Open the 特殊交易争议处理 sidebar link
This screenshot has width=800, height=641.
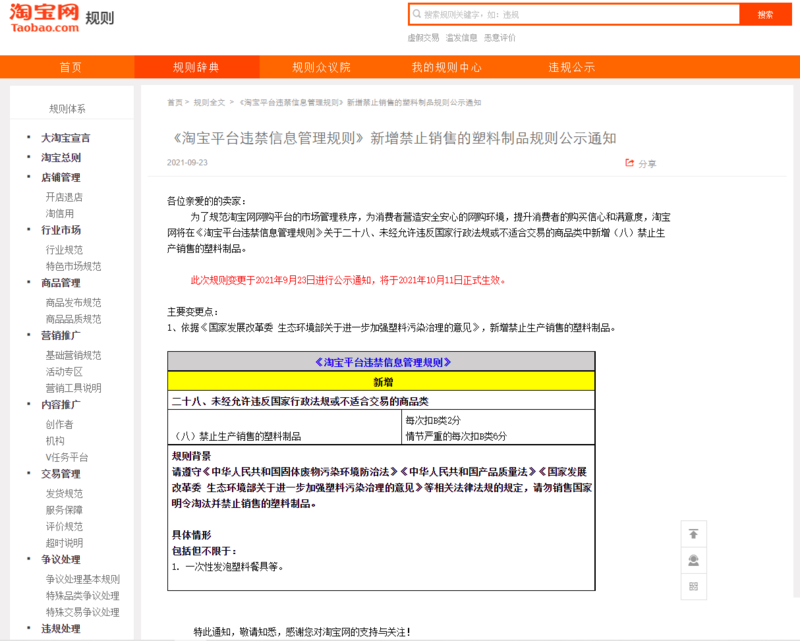click(x=83, y=612)
